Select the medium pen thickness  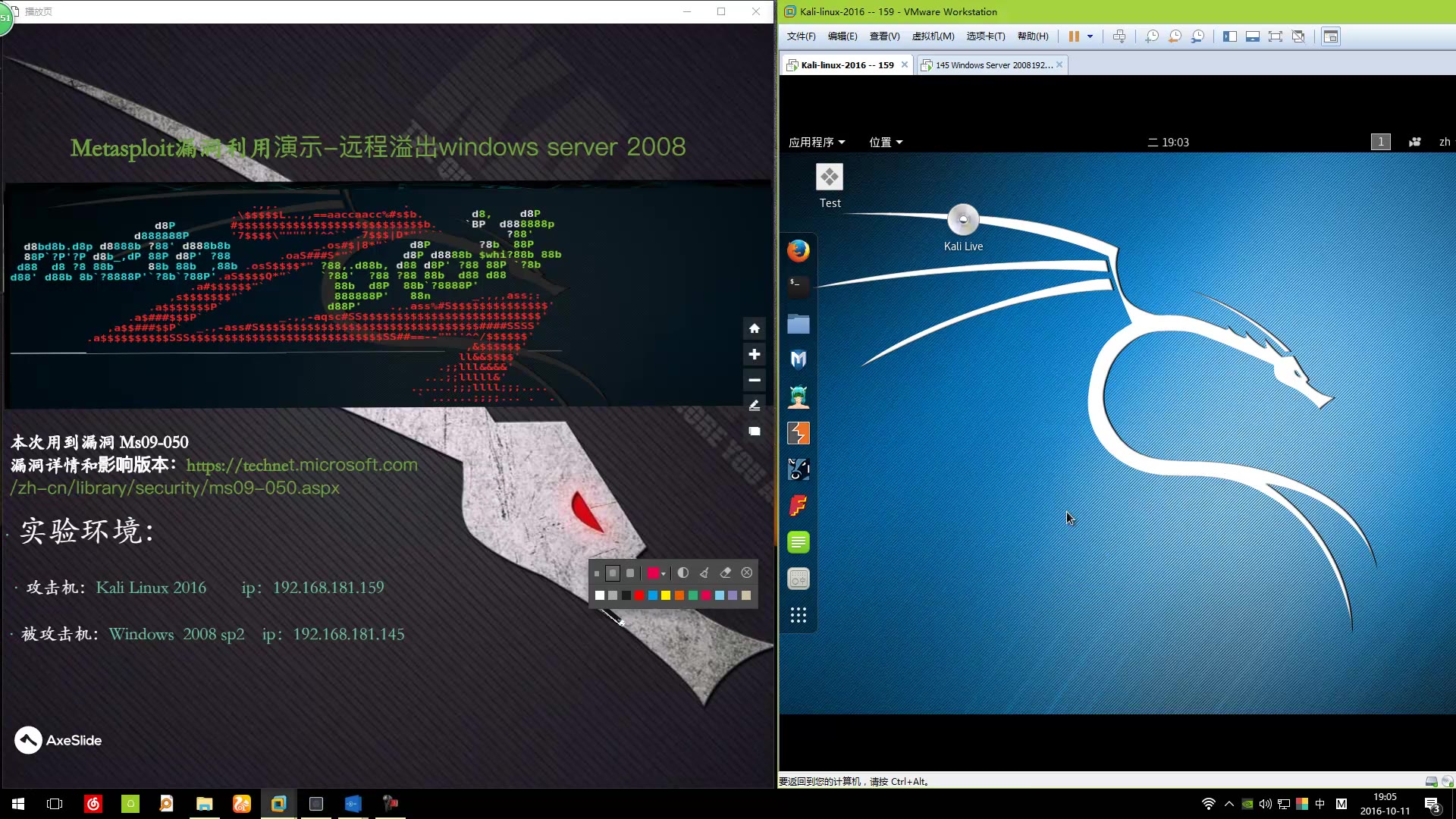613,573
